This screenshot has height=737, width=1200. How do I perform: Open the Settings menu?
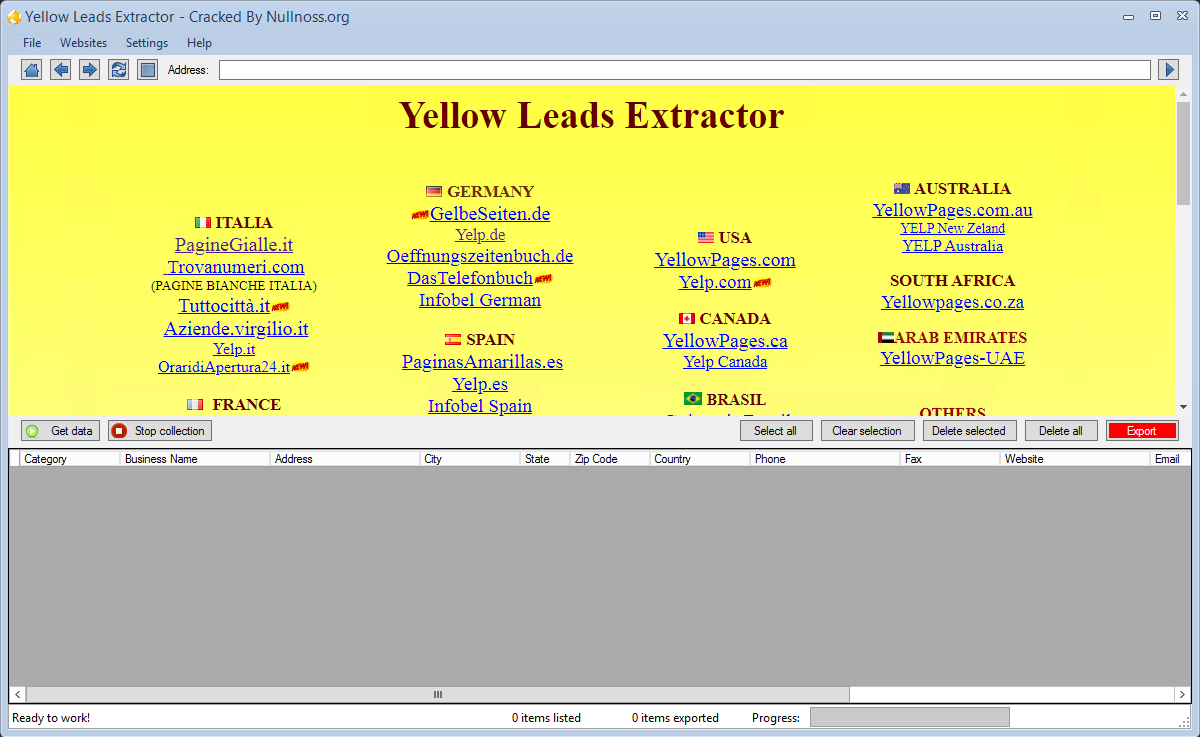tap(147, 43)
